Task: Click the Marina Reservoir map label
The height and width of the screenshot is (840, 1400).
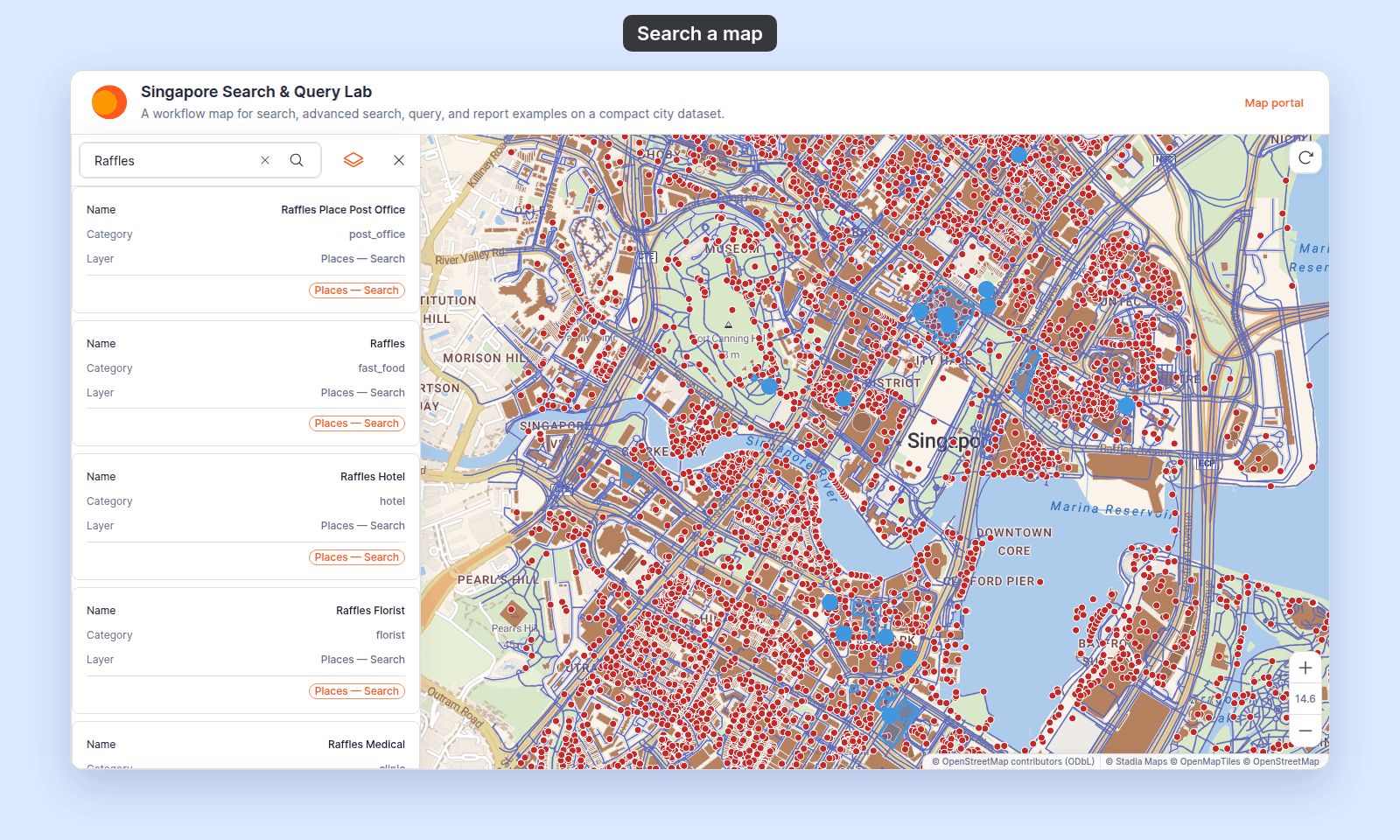Action: coord(1111,509)
